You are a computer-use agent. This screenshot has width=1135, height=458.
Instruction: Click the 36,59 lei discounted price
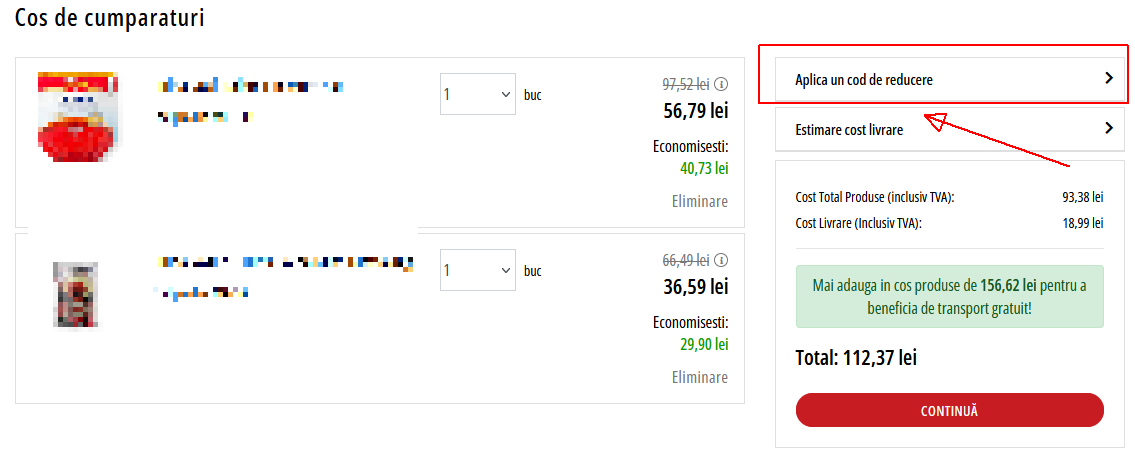coord(696,287)
